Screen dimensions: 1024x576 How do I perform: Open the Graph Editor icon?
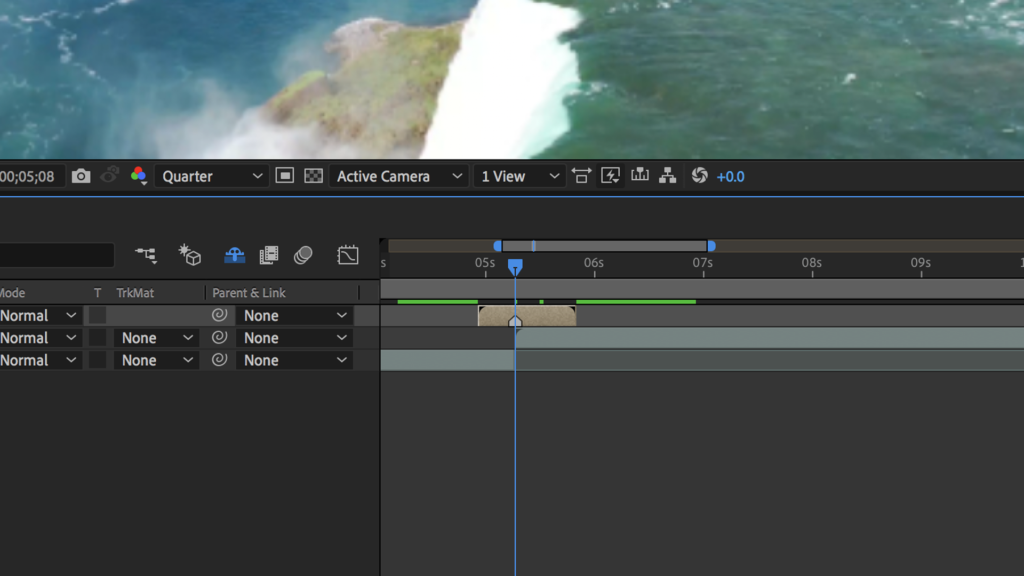tap(348, 255)
